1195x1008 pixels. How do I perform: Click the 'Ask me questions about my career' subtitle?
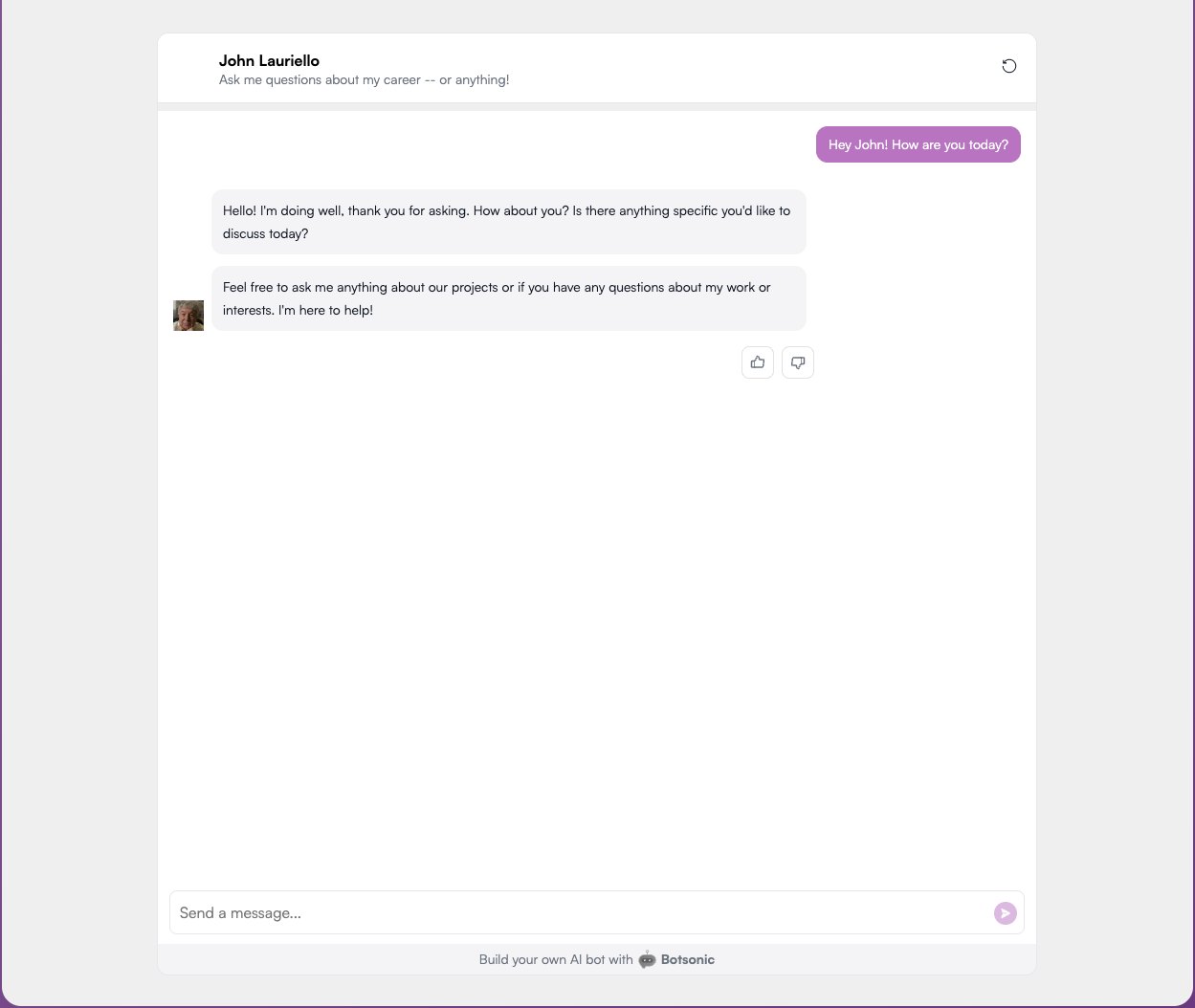point(364,79)
